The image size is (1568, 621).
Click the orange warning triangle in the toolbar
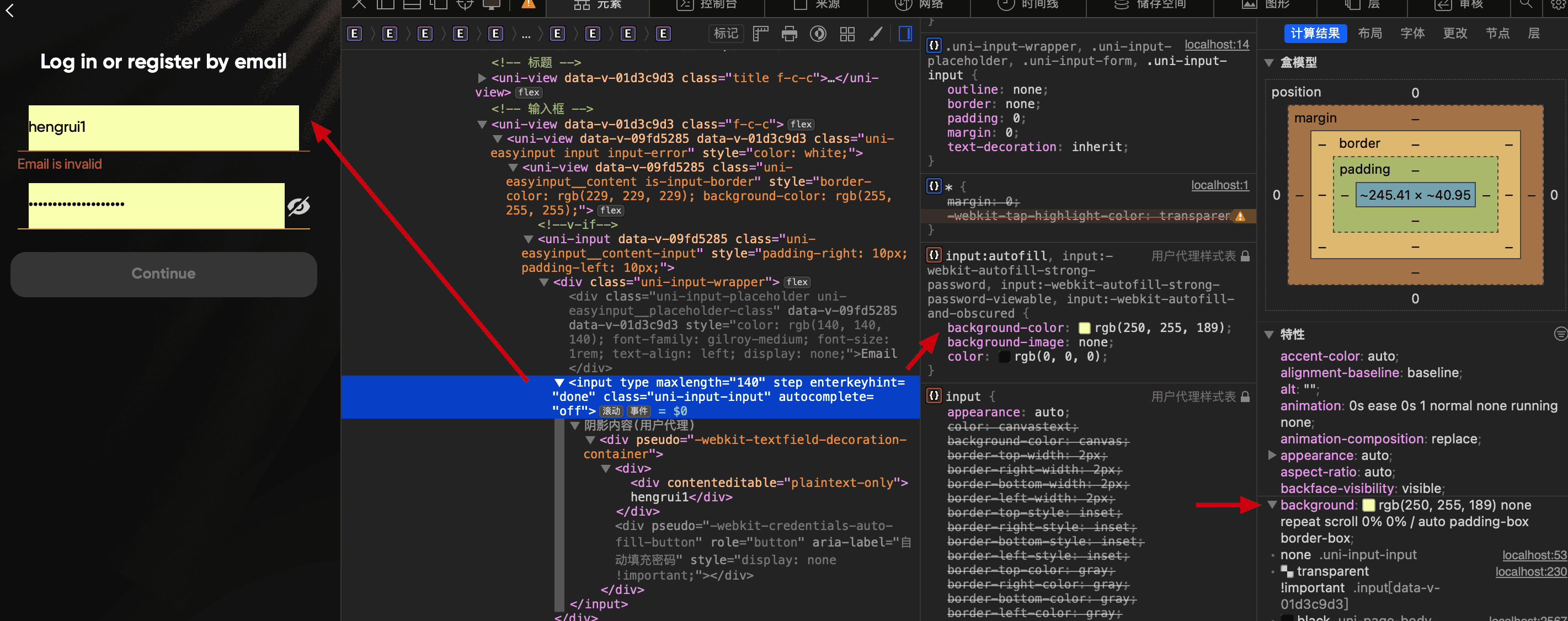[x=529, y=4]
